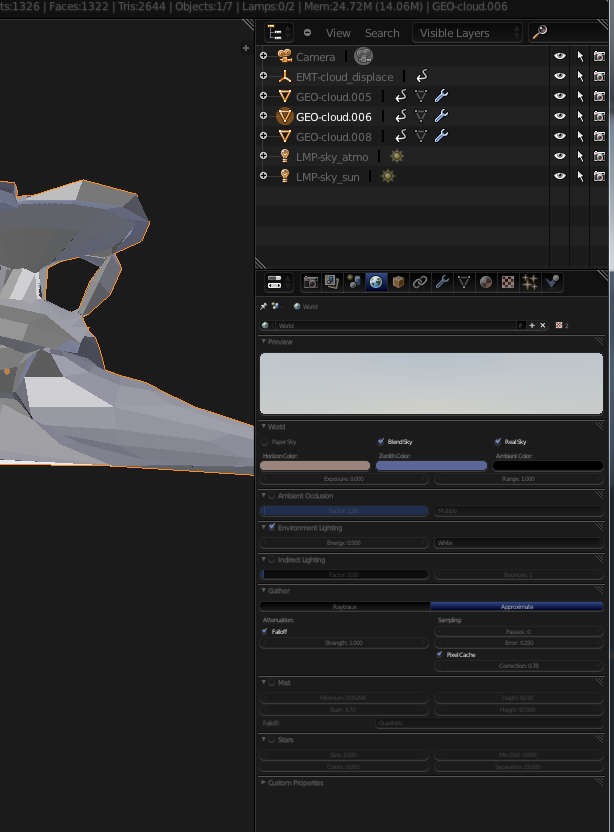Click the X to unlink world datablock
614x832 pixels.
pos(542,325)
